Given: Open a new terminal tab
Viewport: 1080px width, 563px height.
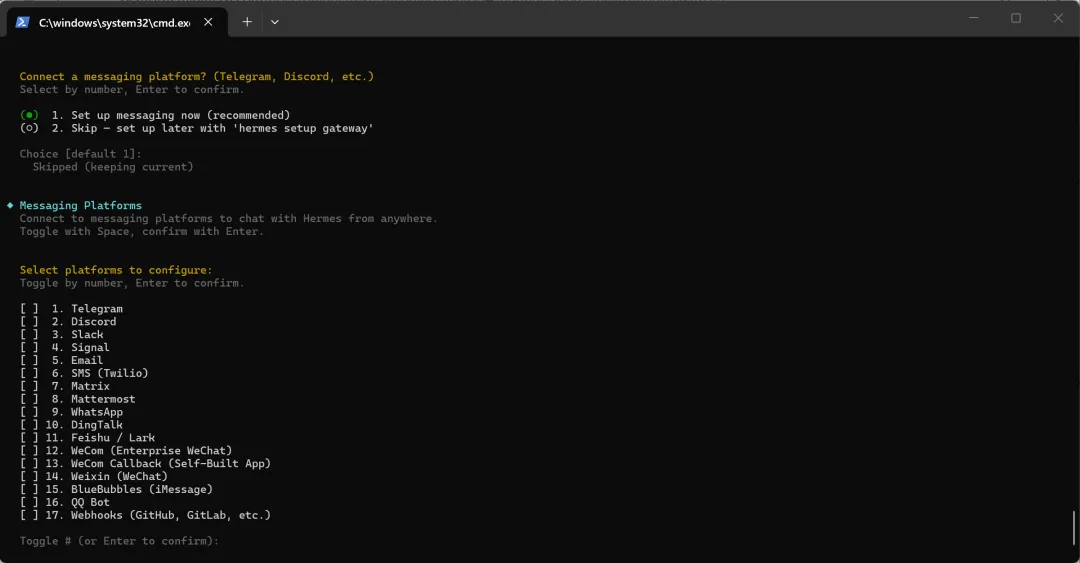Looking at the screenshot, I should [247, 21].
